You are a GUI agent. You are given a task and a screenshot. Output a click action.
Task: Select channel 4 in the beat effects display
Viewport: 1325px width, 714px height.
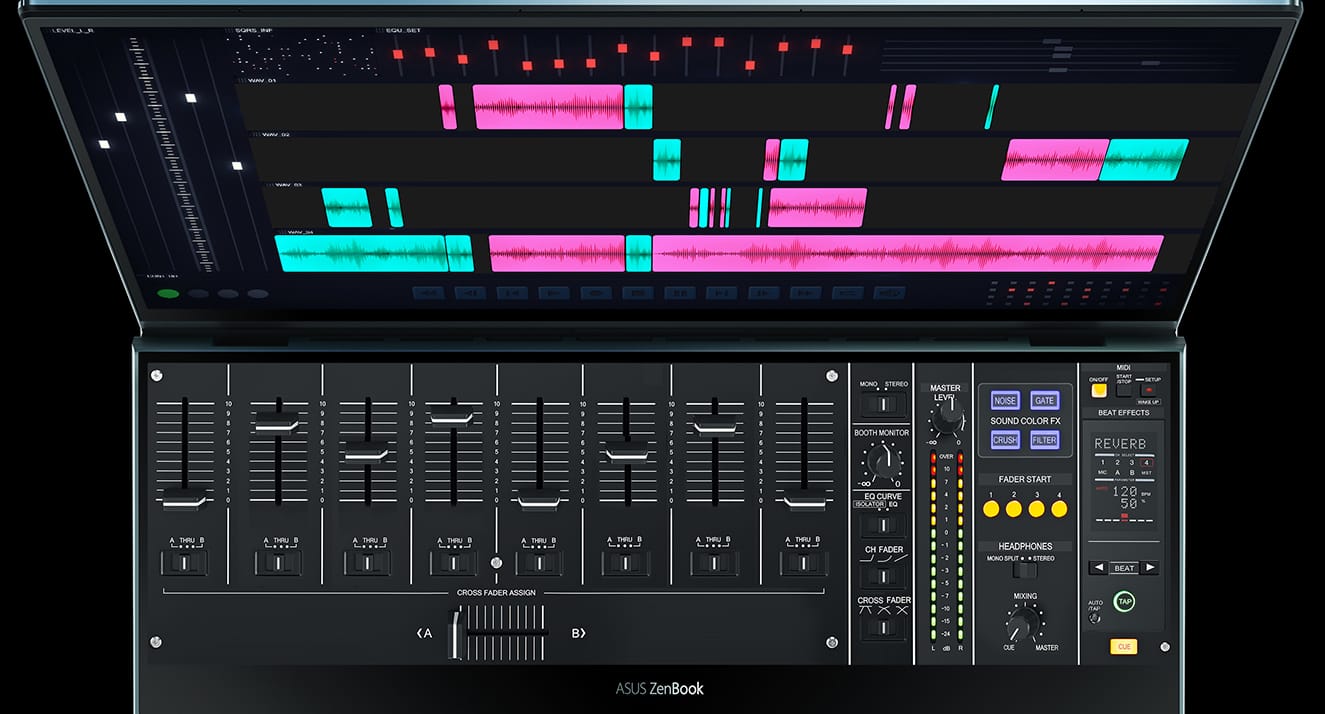click(1146, 462)
